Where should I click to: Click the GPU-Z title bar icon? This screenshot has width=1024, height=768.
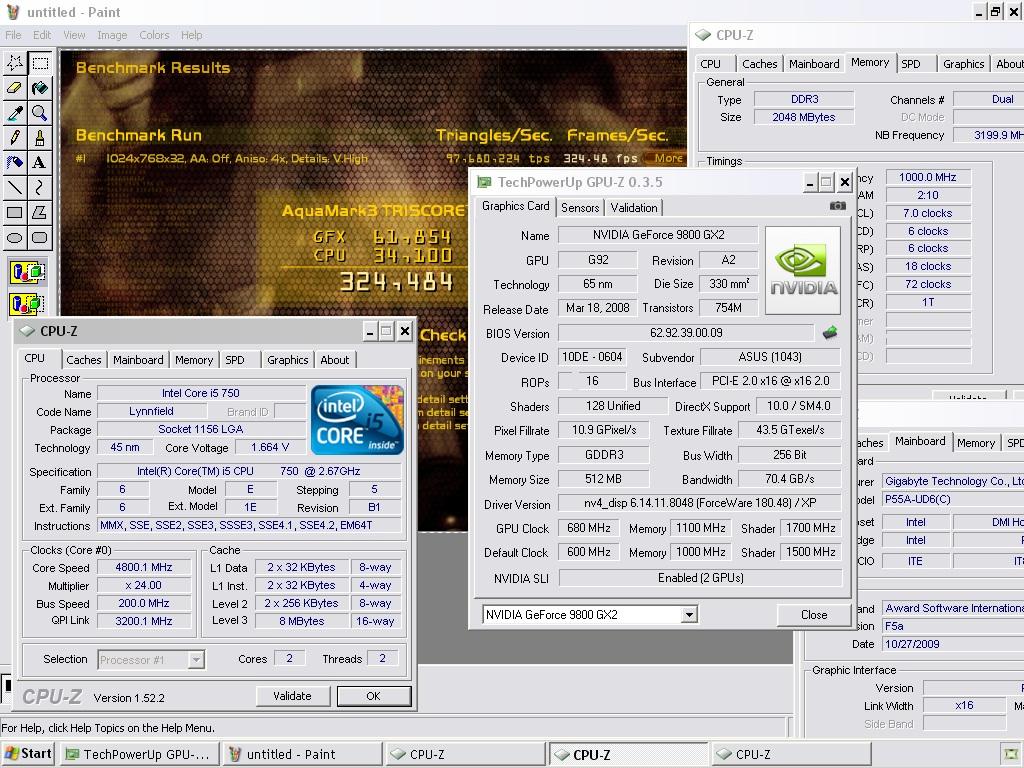pyautogui.click(x=484, y=182)
